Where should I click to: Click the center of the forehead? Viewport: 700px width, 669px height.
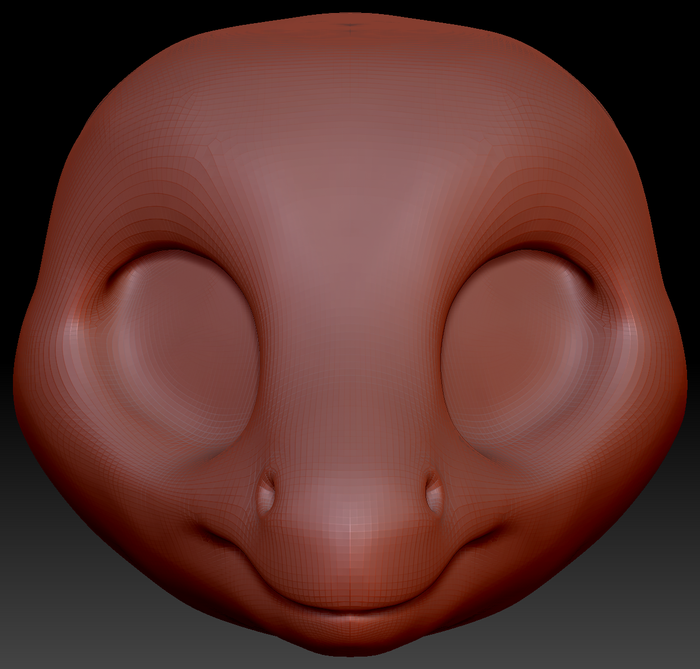click(x=350, y=179)
